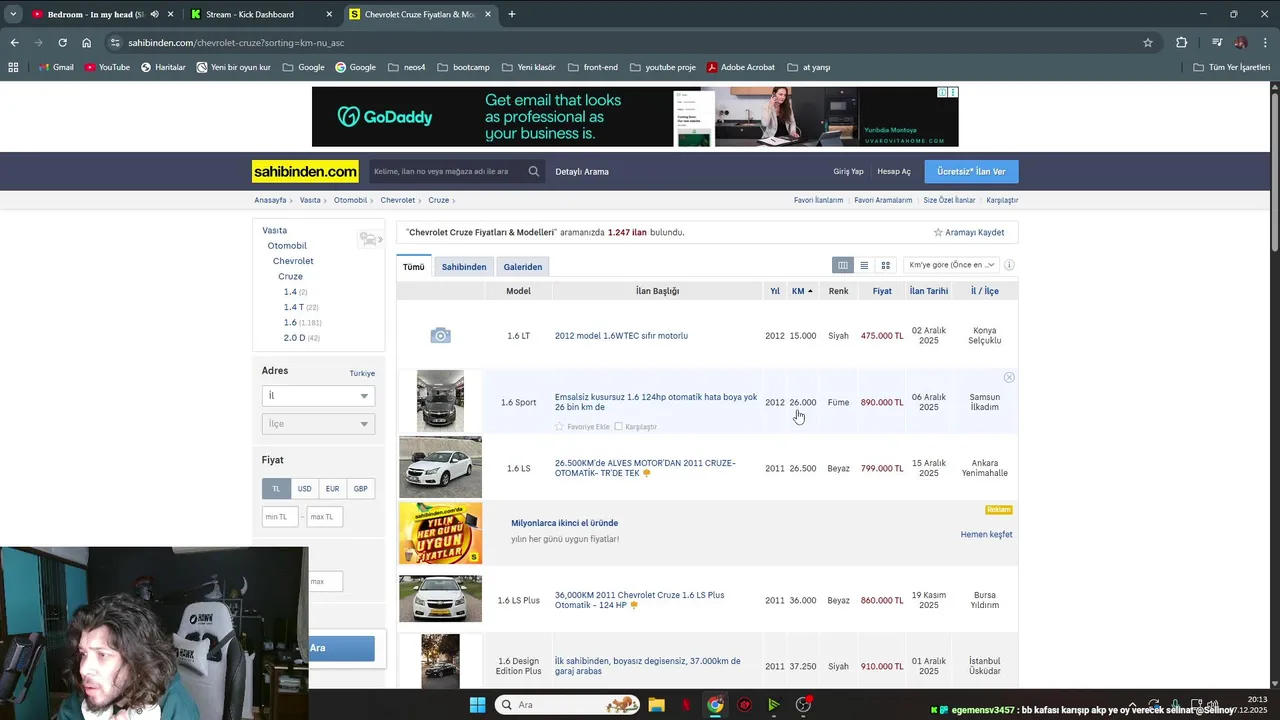The height and width of the screenshot is (720, 1280).
Task: Switch to the Galeriden listings tab
Action: click(x=522, y=267)
